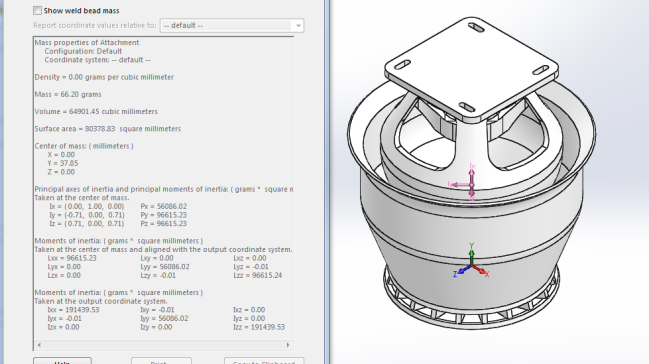Select the 'Py = 96615.23' value
649x364 pixels.
pos(163,215)
